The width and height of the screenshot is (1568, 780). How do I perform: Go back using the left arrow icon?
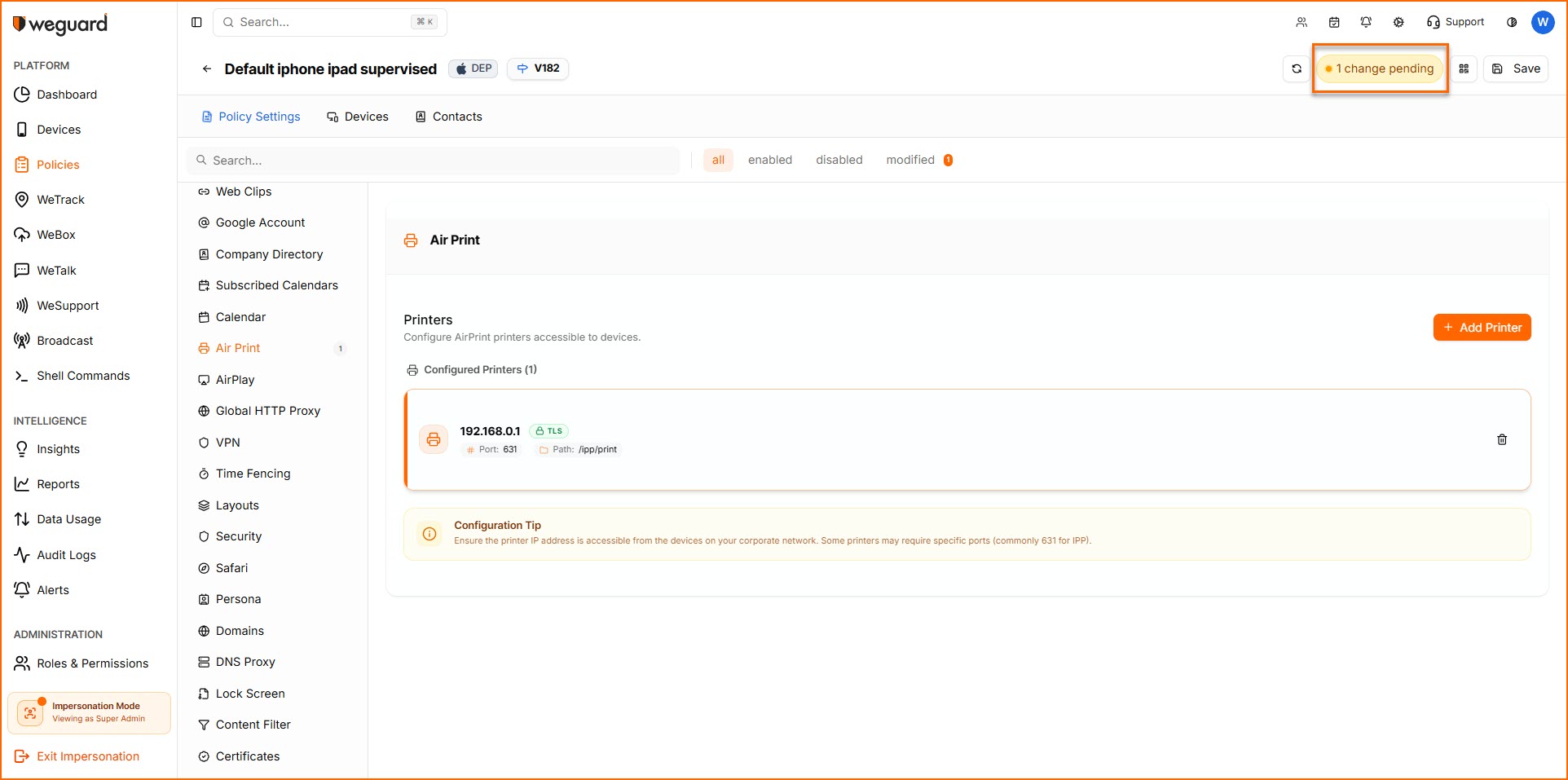tap(207, 69)
